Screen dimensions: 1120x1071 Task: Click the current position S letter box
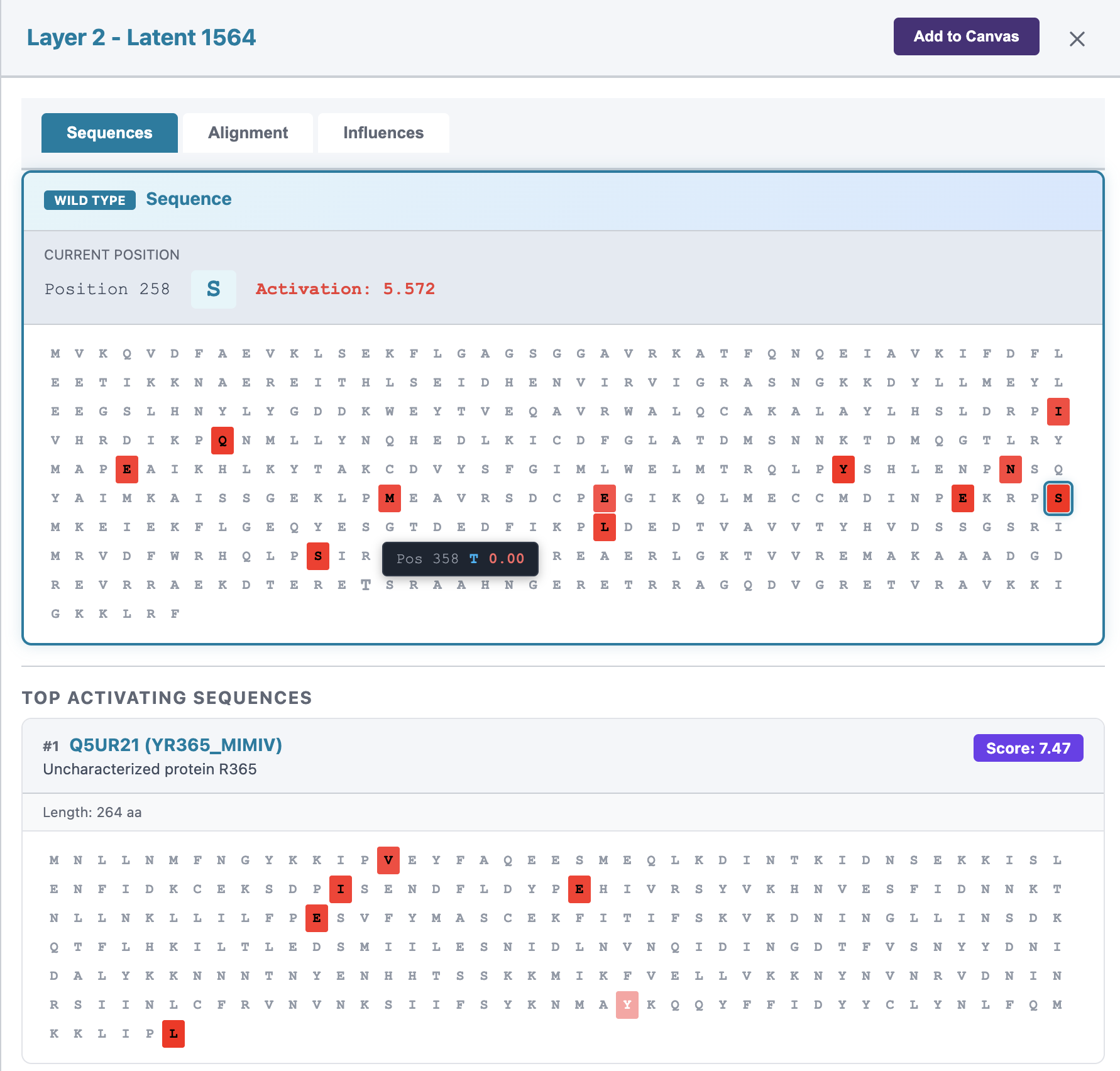(213, 289)
